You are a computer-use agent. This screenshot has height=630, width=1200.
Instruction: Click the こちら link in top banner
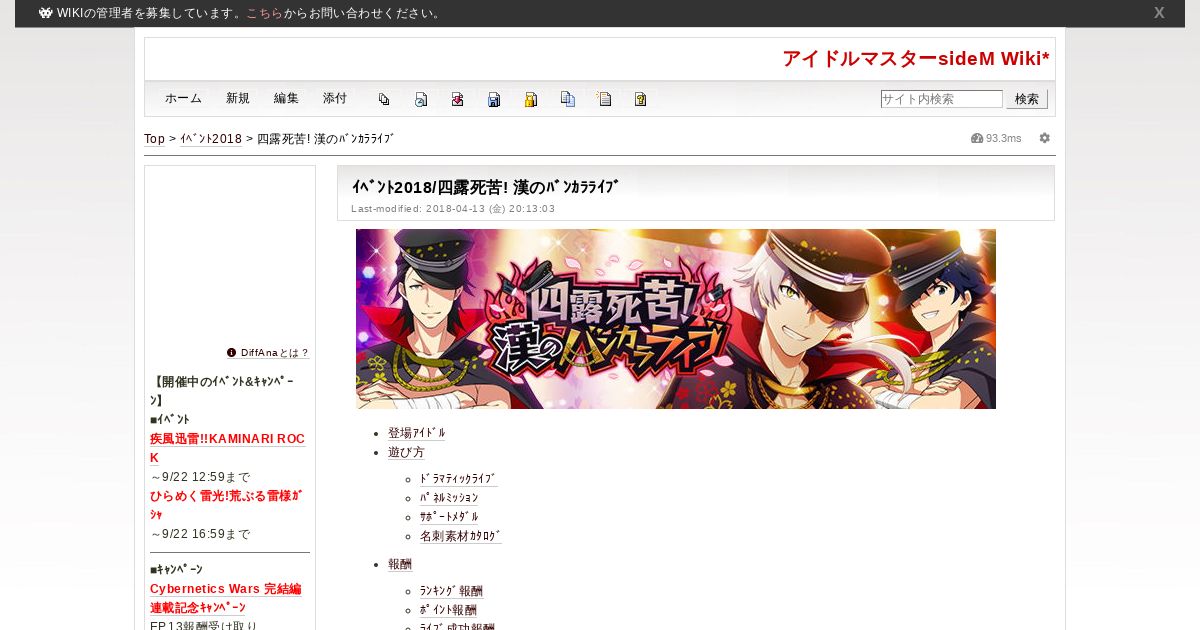pos(264,13)
